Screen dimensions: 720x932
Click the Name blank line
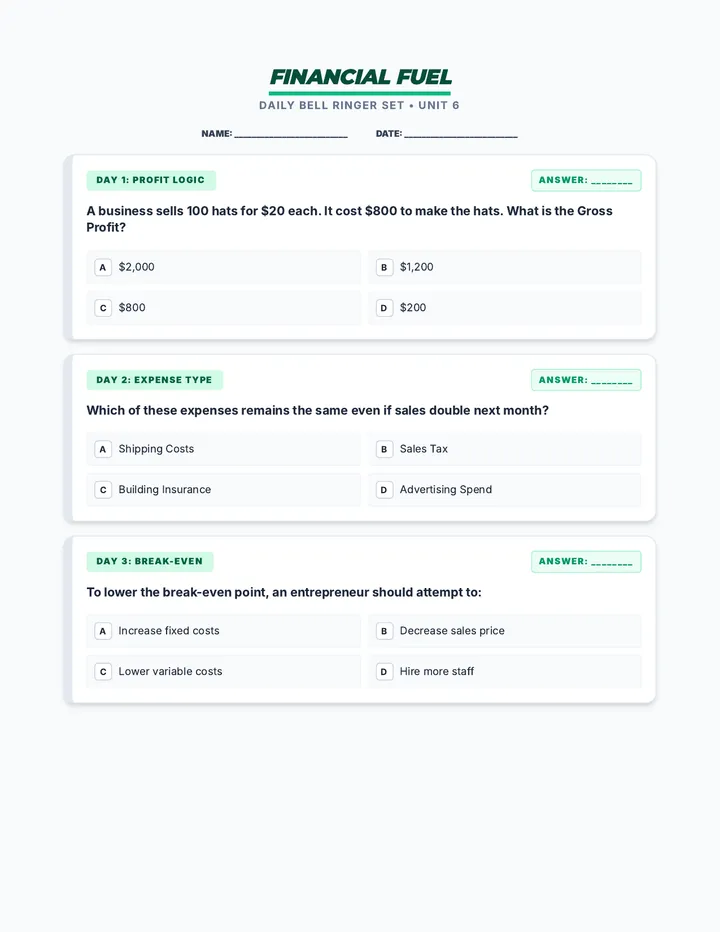pos(291,134)
